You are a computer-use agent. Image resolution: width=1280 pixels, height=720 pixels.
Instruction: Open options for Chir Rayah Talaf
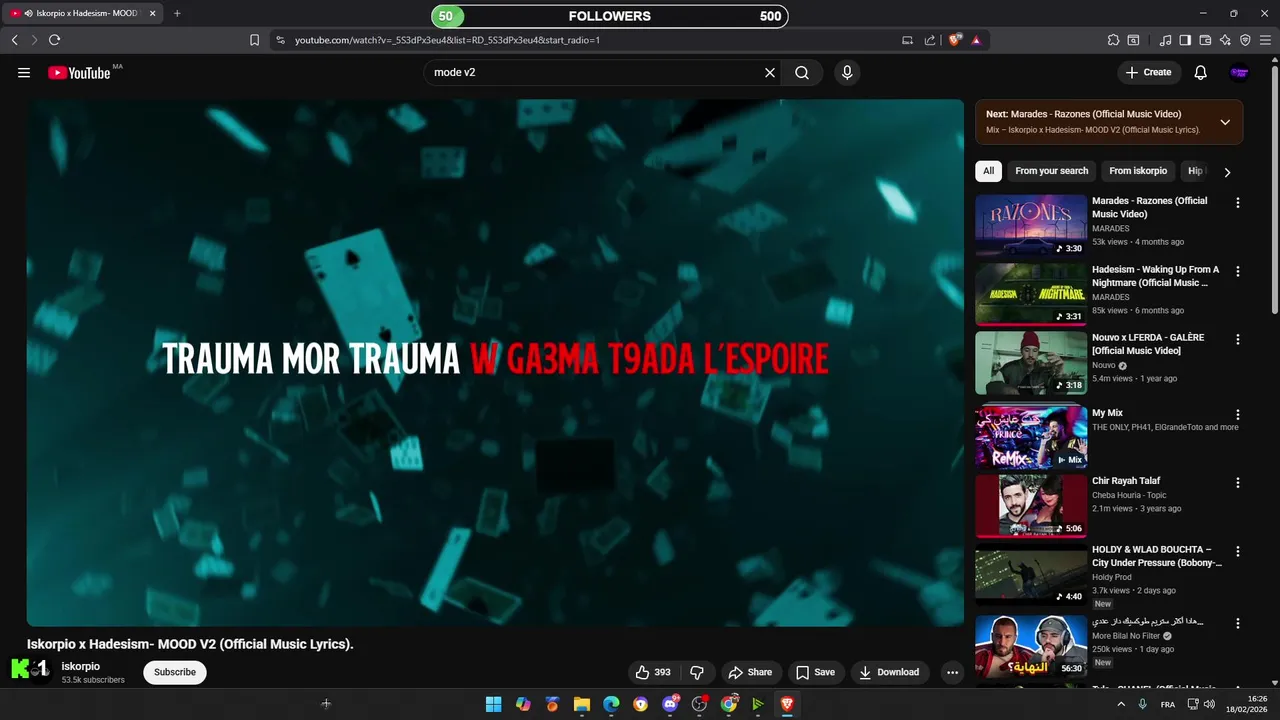(x=1238, y=483)
